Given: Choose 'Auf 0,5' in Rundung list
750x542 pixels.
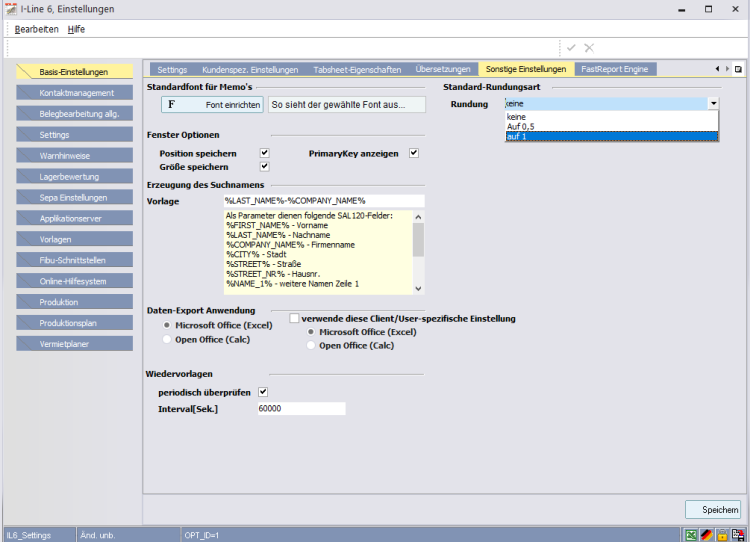Looking at the screenshot, I should pyautogui.click(x=612, y=126).
